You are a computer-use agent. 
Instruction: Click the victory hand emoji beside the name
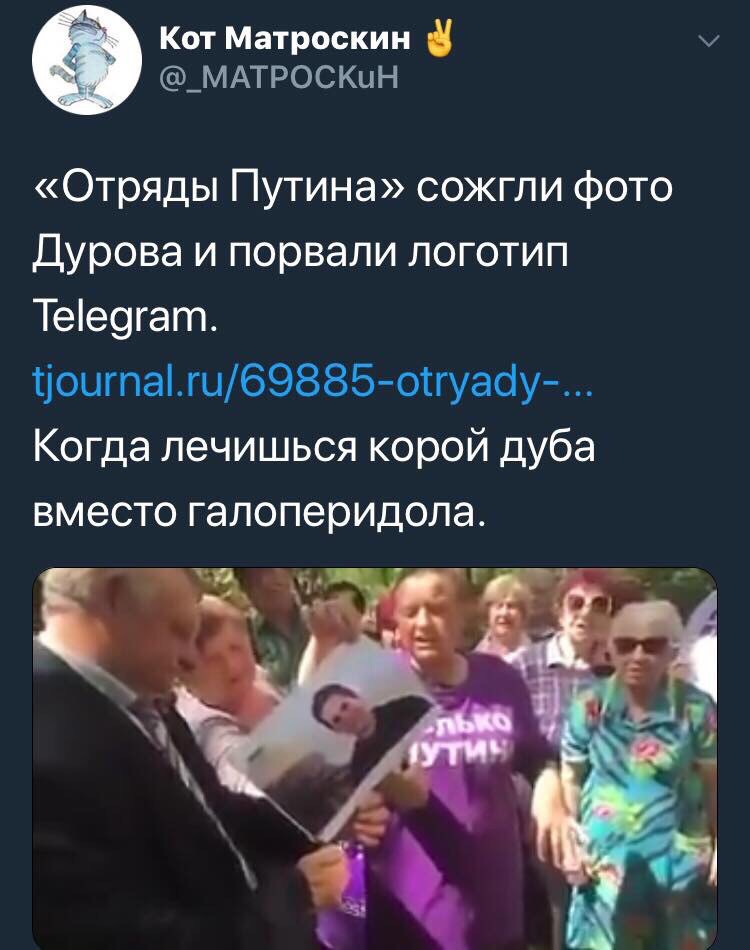coord(439,38)
